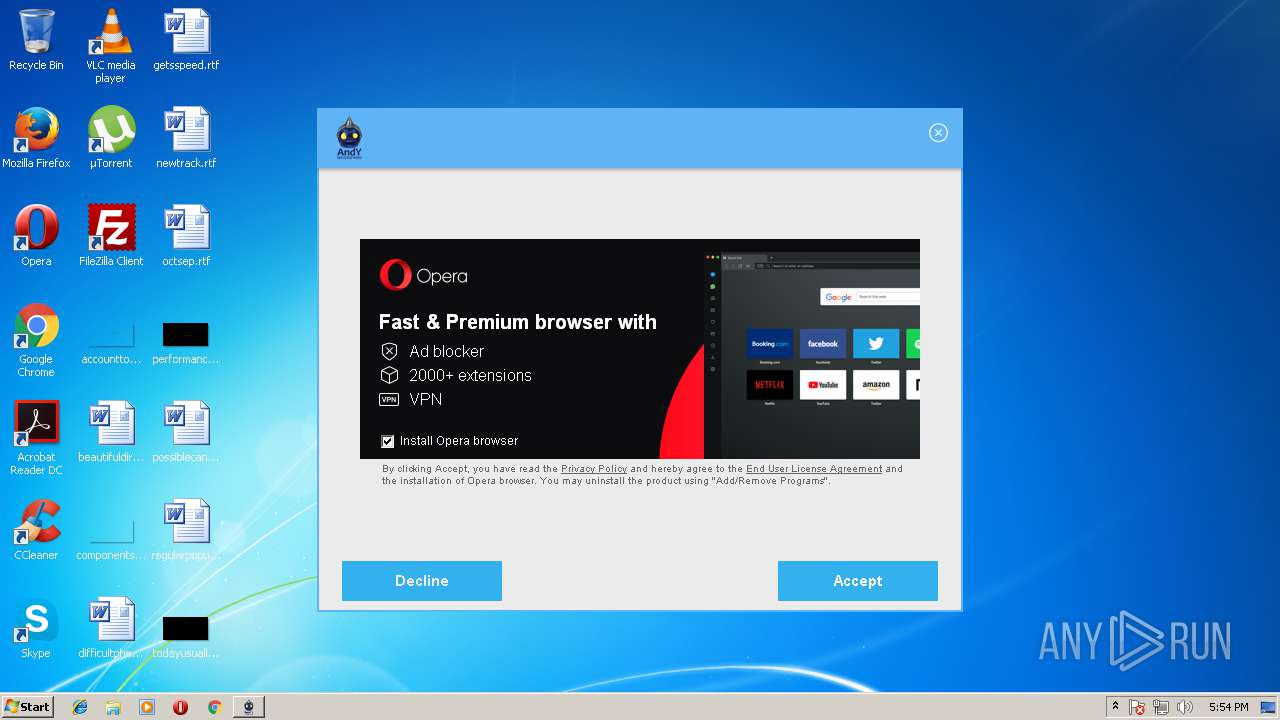1280x720 pixels.
Task: Select the difficultpher... document icon
Action: pyautogui.click(x=111, y=628)
